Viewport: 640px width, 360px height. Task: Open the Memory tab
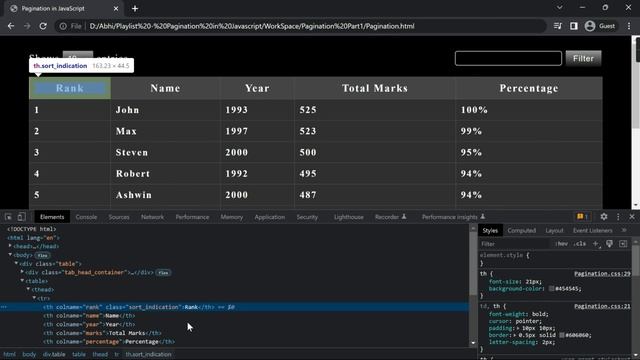231,217
